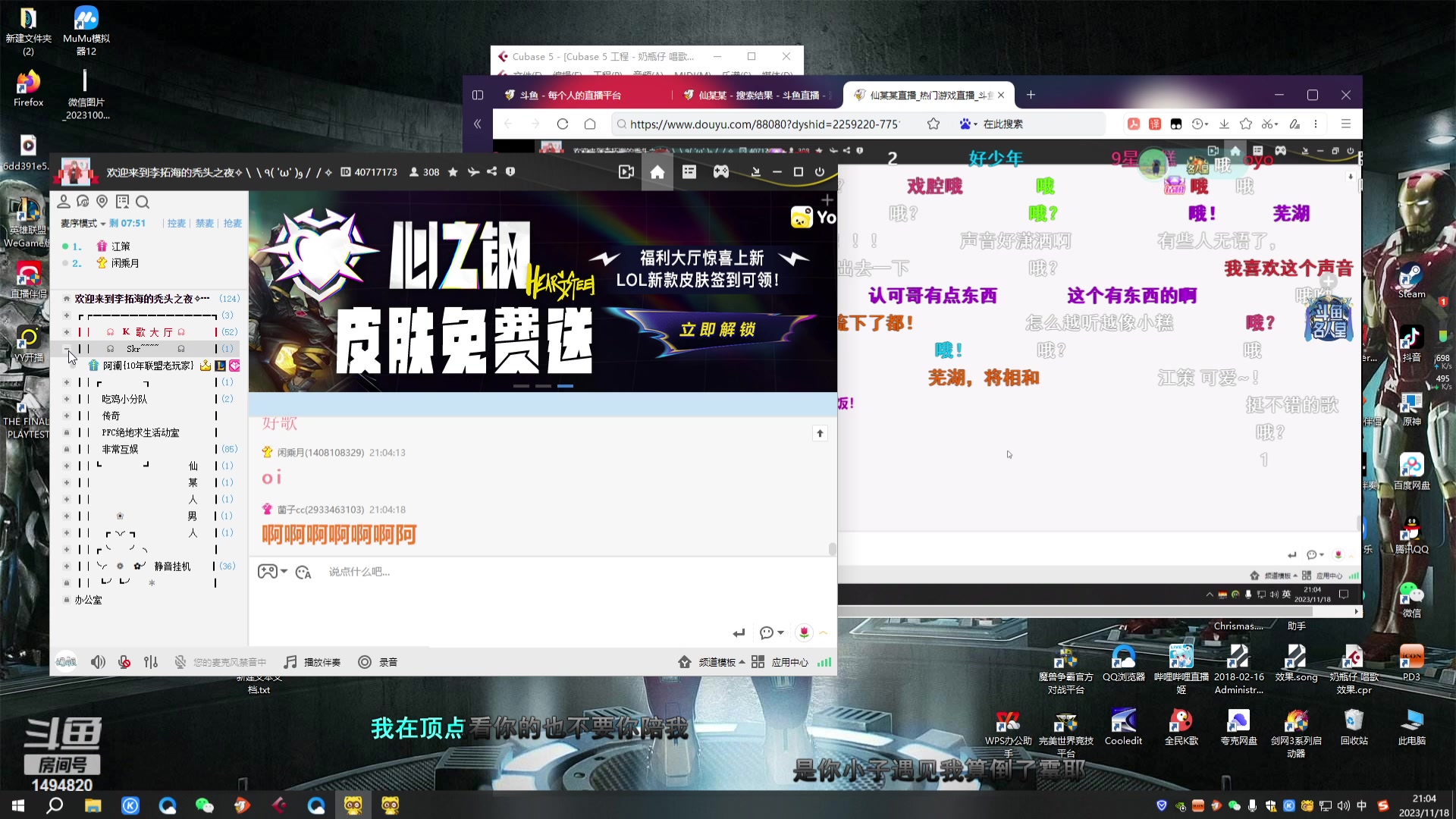Reload the page in the browser
1456x819 pixels.
pos(563,124)
